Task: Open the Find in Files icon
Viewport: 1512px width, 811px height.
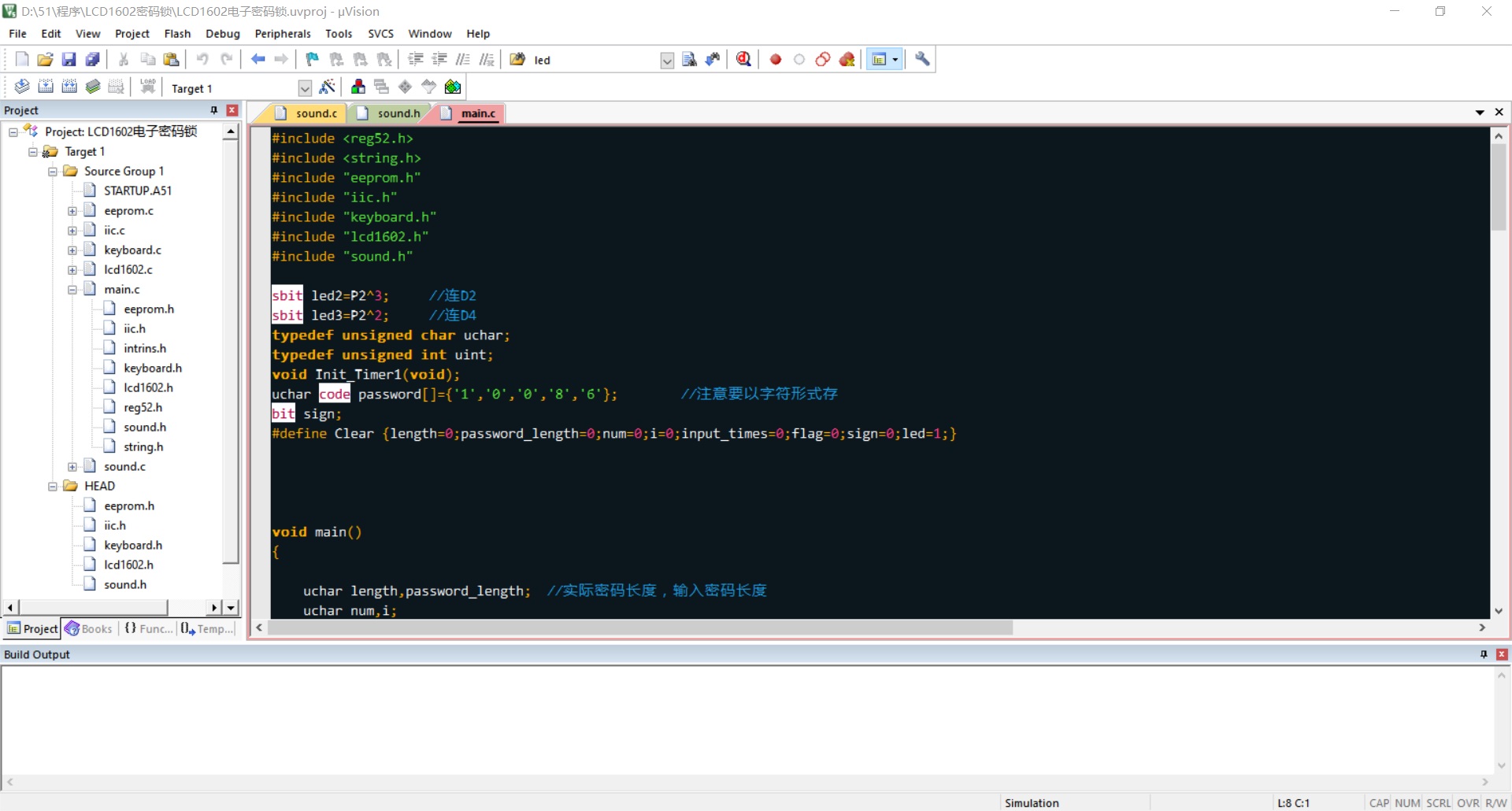Action: (517, 59)
